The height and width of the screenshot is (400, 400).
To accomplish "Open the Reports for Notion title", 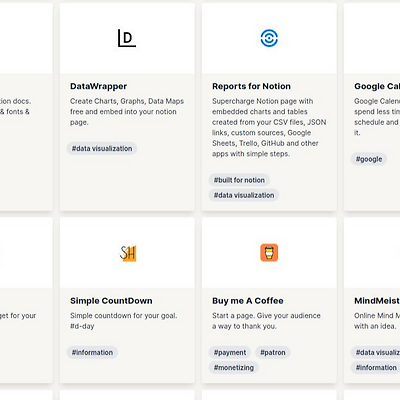I will [251, 86].
